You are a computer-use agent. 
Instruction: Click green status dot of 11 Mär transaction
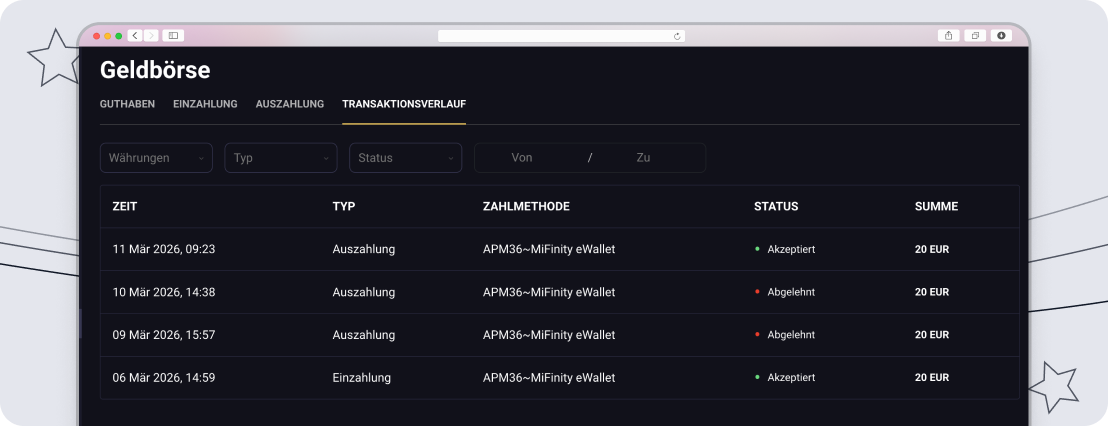[x=757, y=249]
